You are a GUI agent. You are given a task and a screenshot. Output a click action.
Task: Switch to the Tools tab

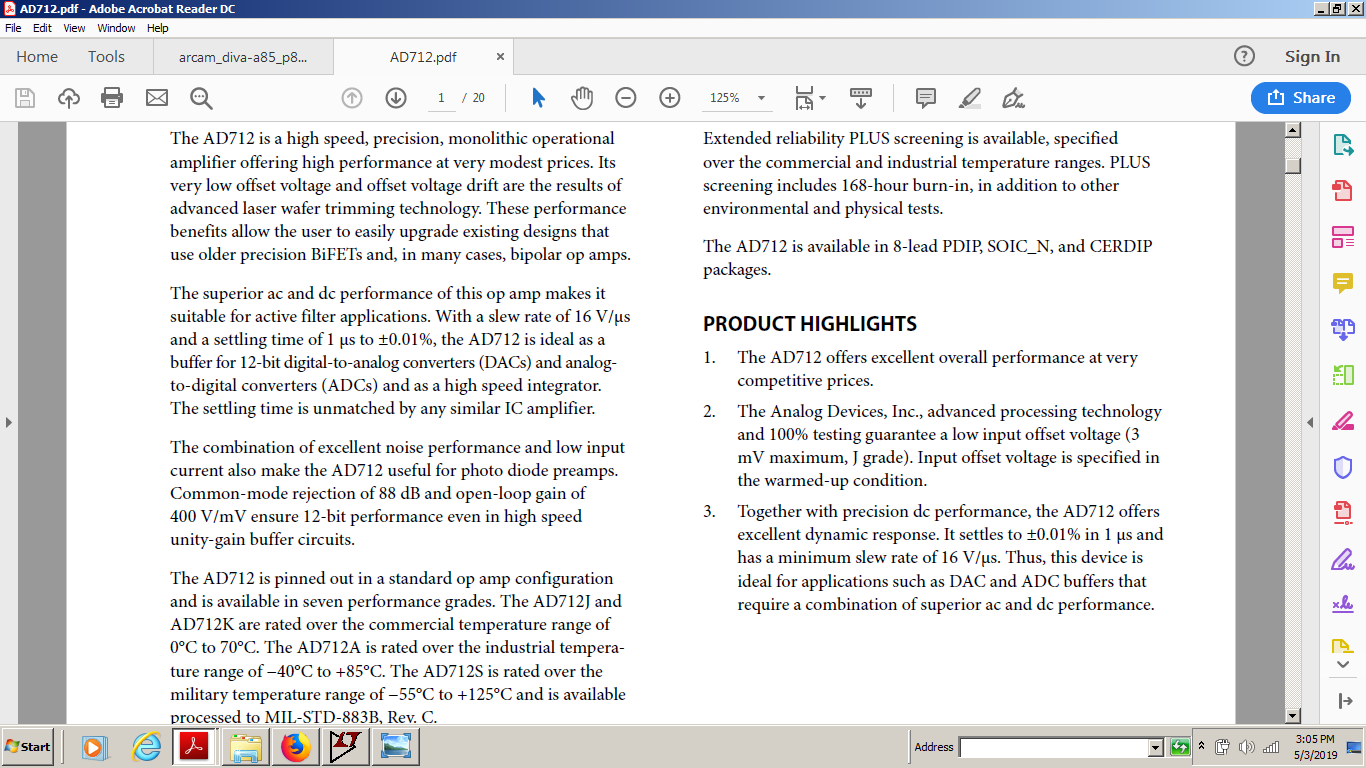(106, 57)
